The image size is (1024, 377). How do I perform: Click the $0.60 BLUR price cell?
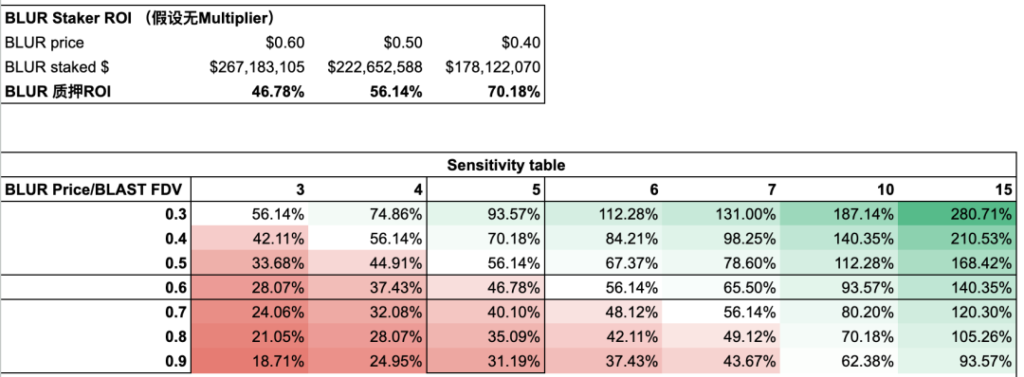click(x=249, y=43)
